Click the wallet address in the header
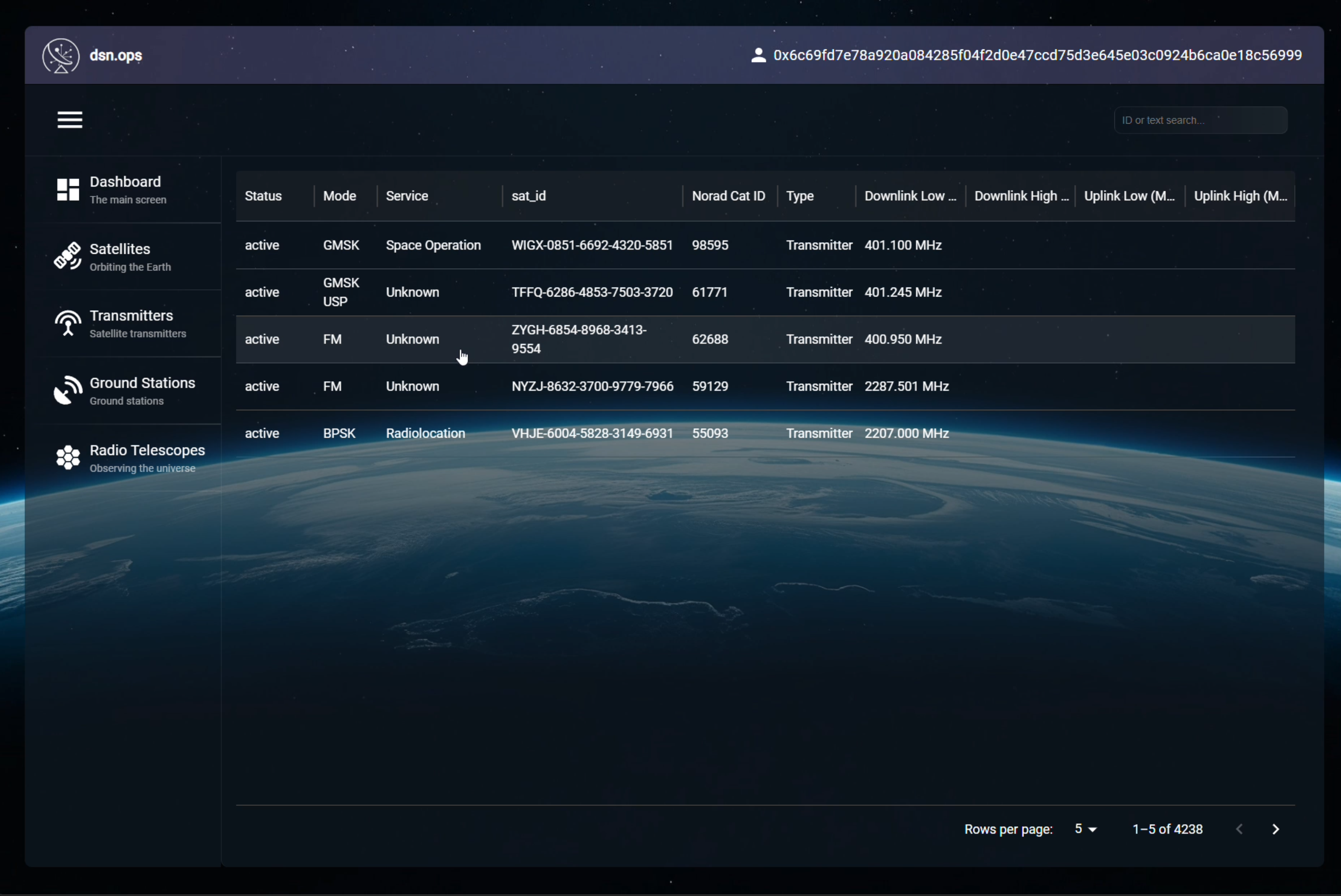The image size is (1341, 896). pos(1037,56)
